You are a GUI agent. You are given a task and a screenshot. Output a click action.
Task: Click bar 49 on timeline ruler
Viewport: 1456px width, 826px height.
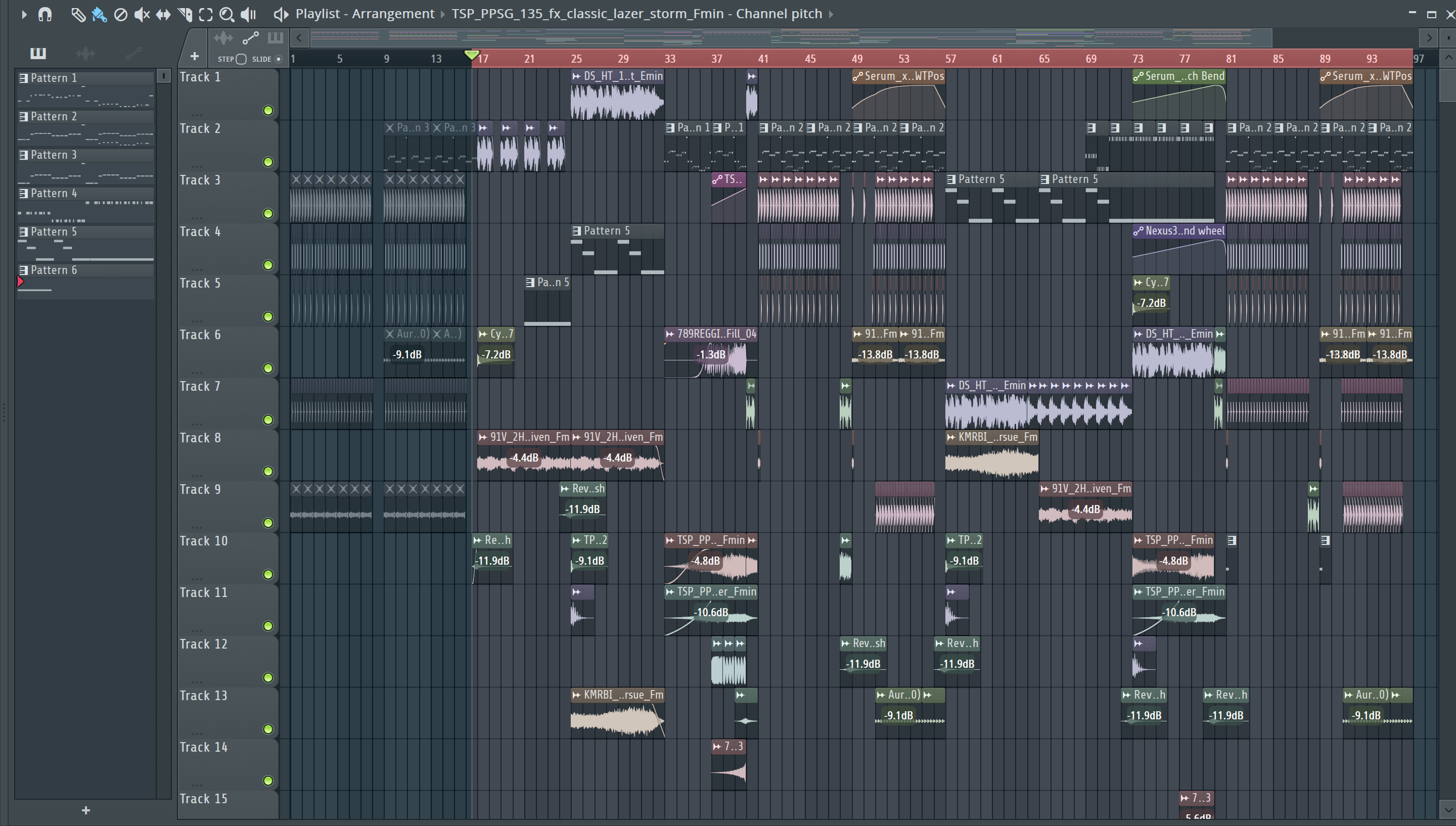tap(857, 59)
